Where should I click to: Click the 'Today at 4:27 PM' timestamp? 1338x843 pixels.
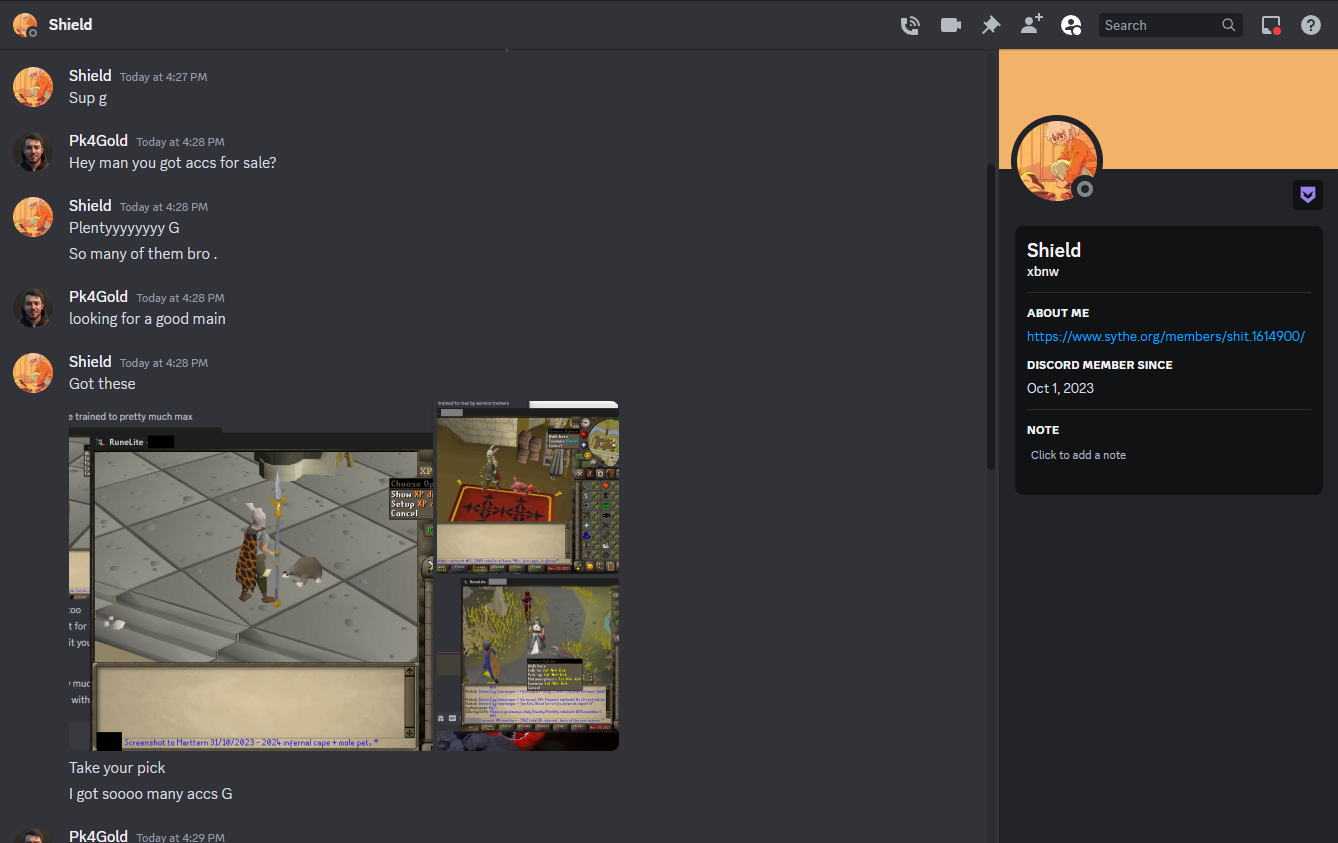tap(164, 77)
